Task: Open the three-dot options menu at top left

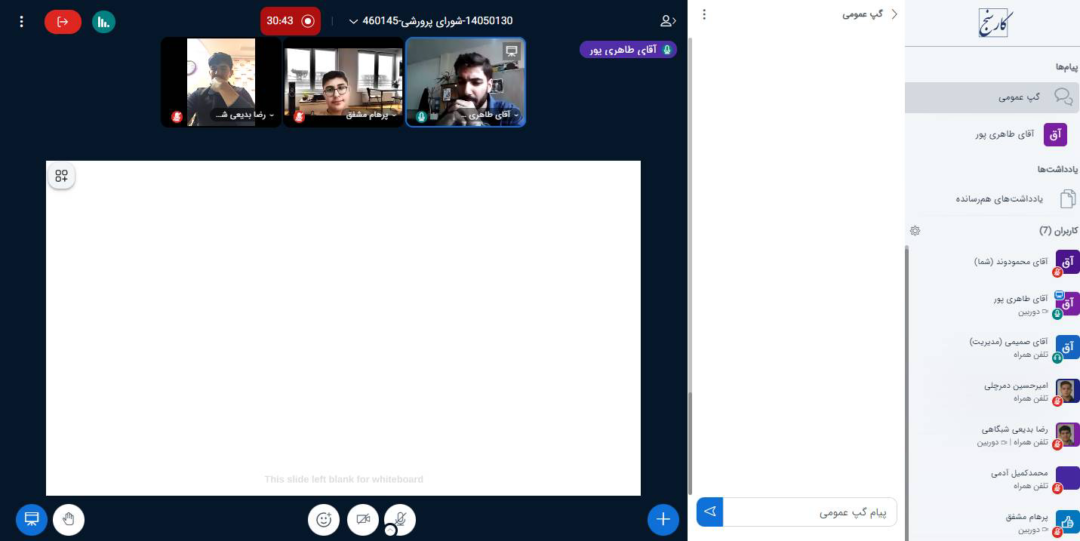Action: [21, 21]
